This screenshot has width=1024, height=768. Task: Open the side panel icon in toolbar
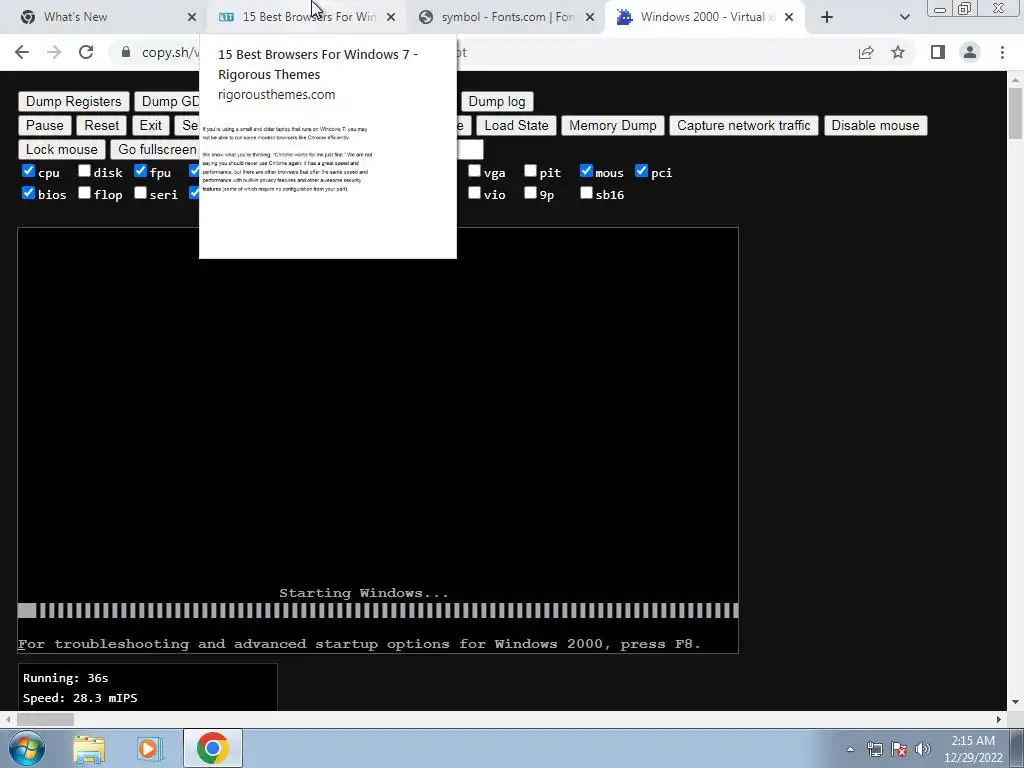point(938,52)
